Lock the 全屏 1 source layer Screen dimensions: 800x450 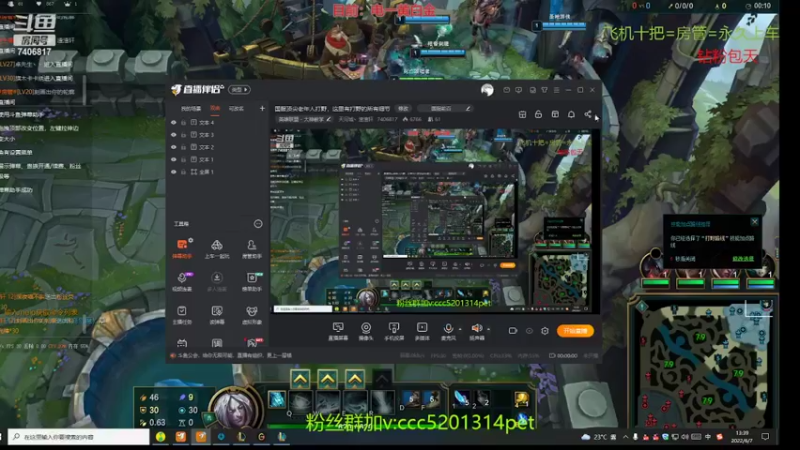pyautogui.click(x=184, y=172)
